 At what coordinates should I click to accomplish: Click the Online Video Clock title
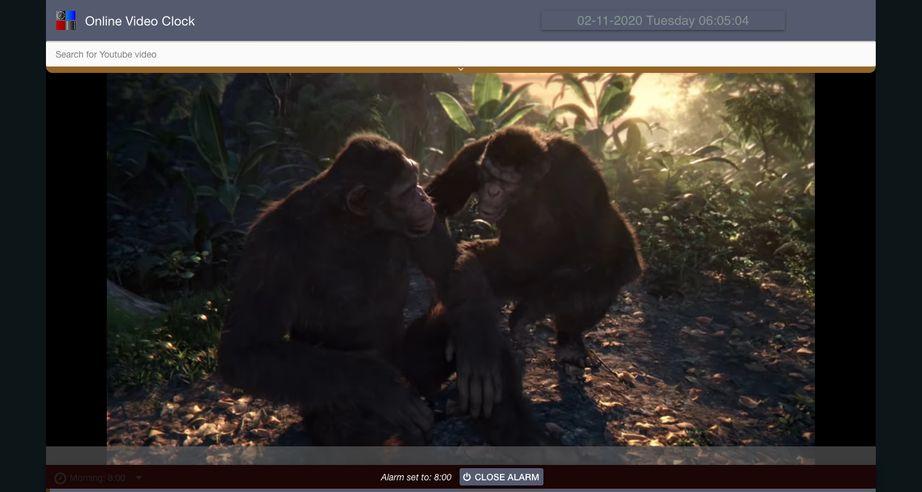point(140,21)
